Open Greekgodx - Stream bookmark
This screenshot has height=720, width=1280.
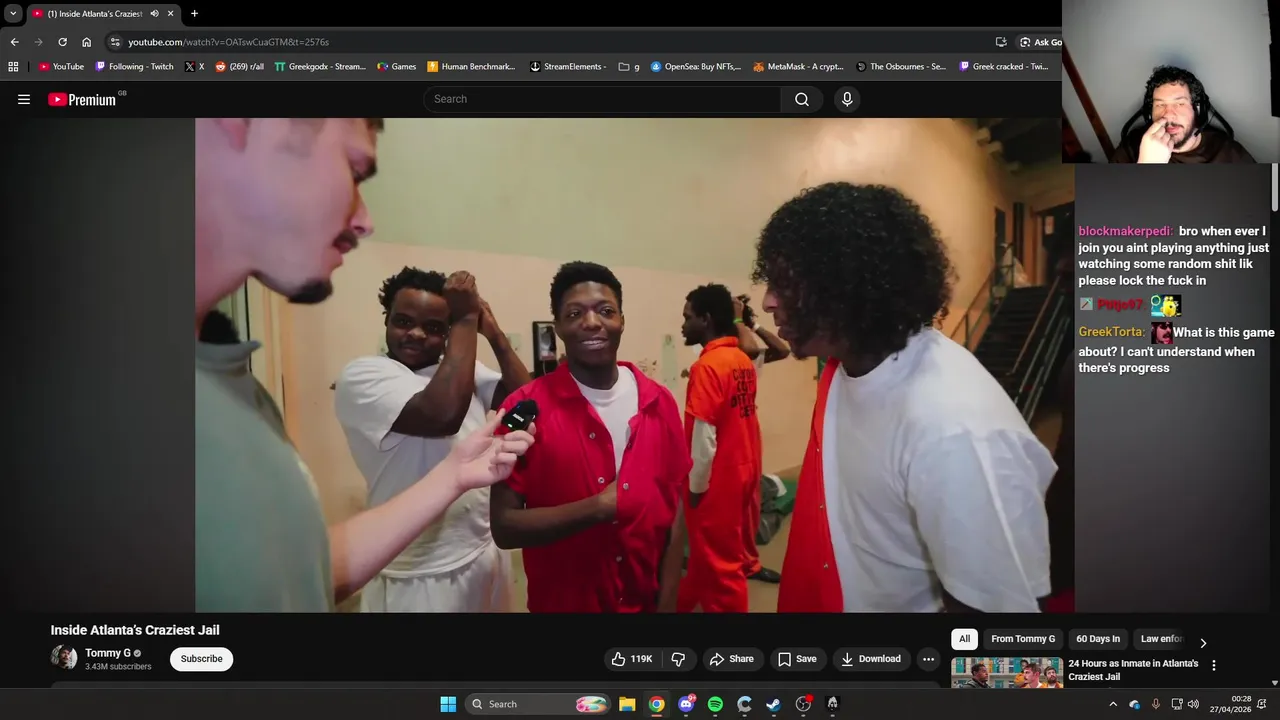coord(319,67)
